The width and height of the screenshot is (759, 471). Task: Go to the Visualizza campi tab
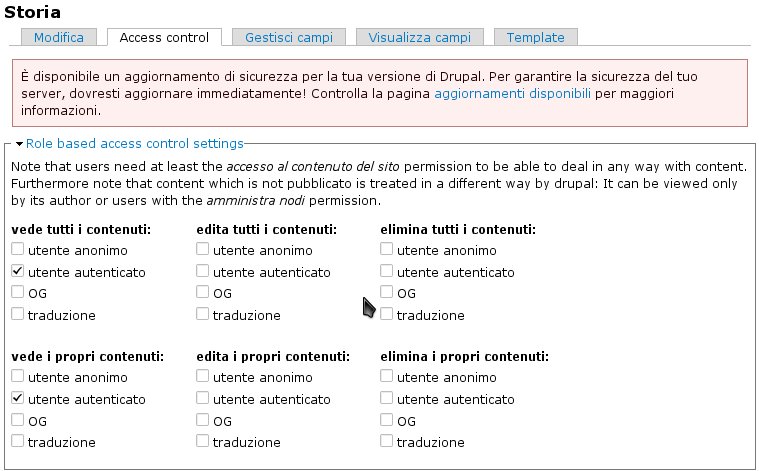pyautogui.click(x=419, y=37)
